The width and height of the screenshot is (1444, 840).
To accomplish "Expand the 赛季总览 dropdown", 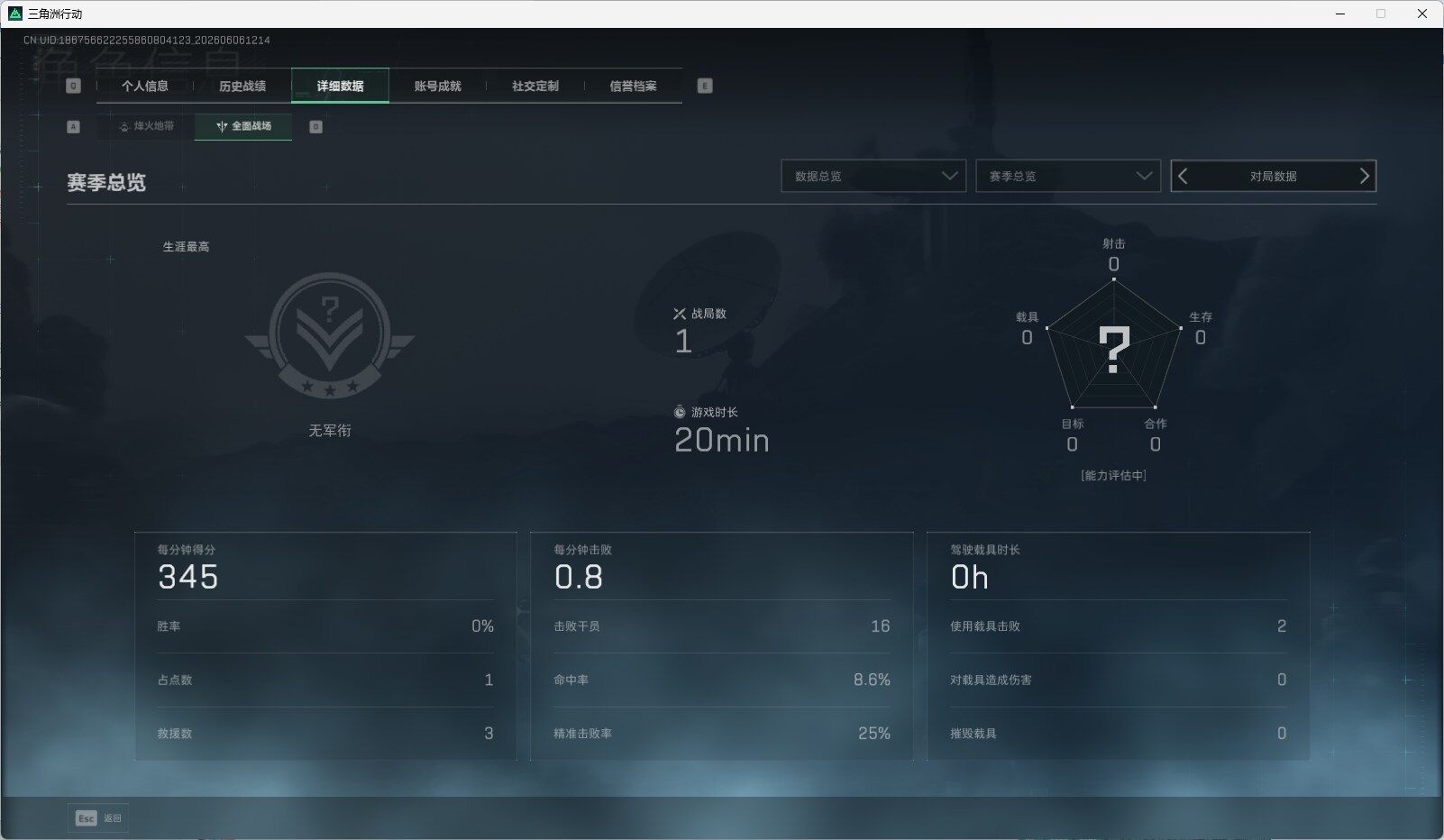I will pos(1068,176).
